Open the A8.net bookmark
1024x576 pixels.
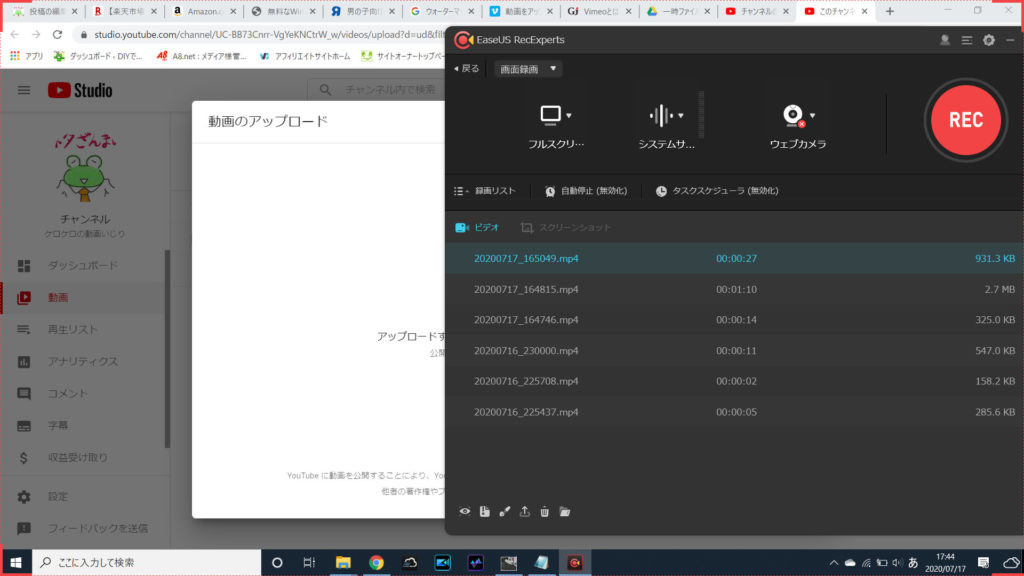tap(201, 56)
